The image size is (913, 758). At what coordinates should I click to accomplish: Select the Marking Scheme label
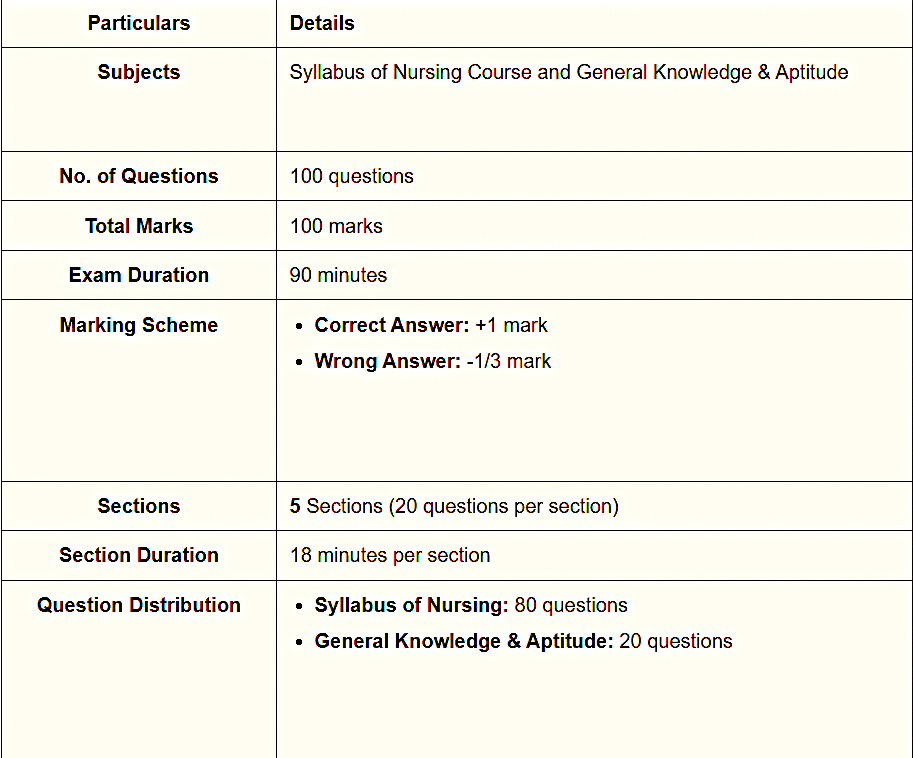[x=138, y=325]
